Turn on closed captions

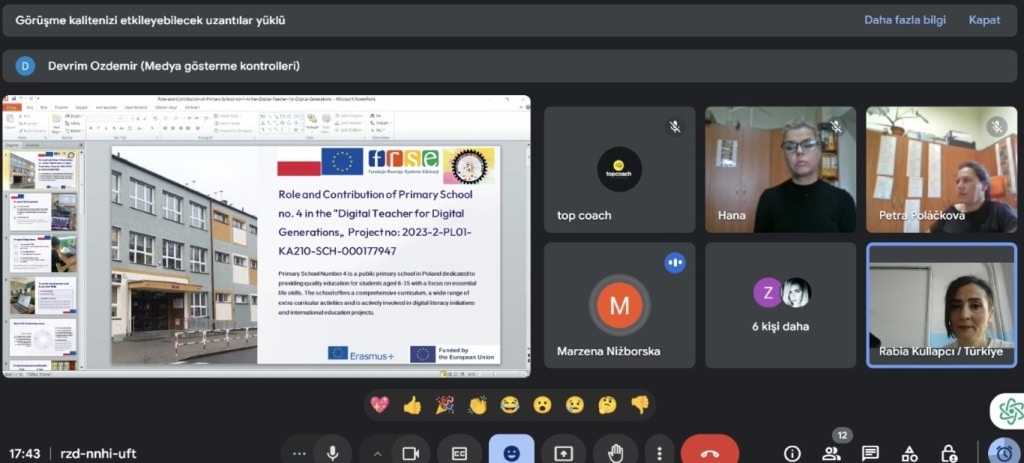[x=460, y=452]
